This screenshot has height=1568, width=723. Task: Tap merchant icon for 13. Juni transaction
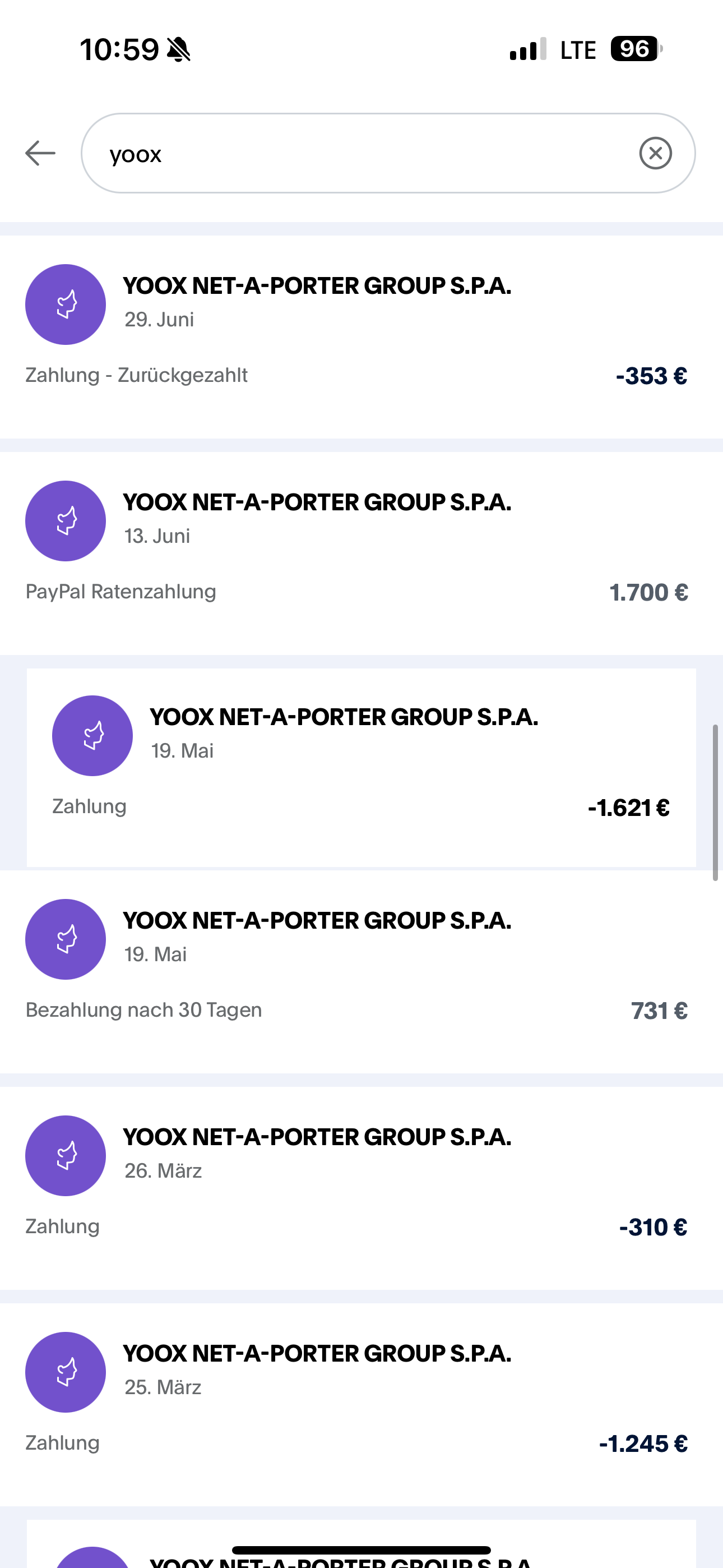[66, 521]
